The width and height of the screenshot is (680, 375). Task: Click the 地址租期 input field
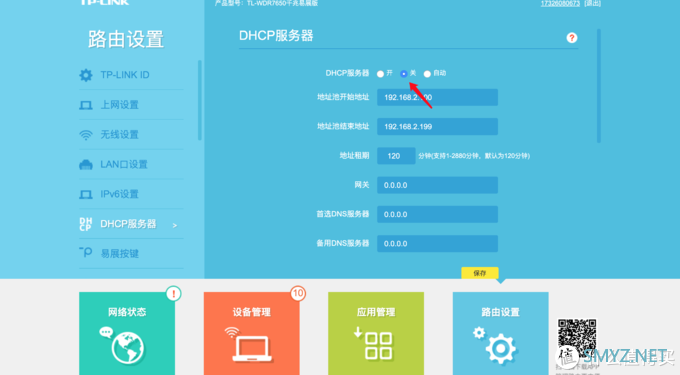(x=396, y=156)
